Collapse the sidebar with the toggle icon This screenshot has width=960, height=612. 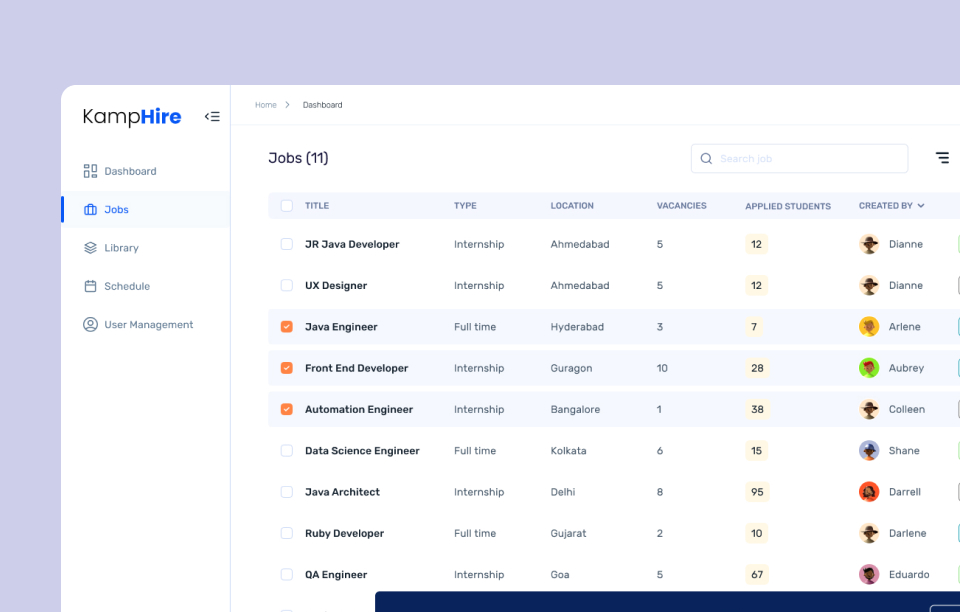212,116
